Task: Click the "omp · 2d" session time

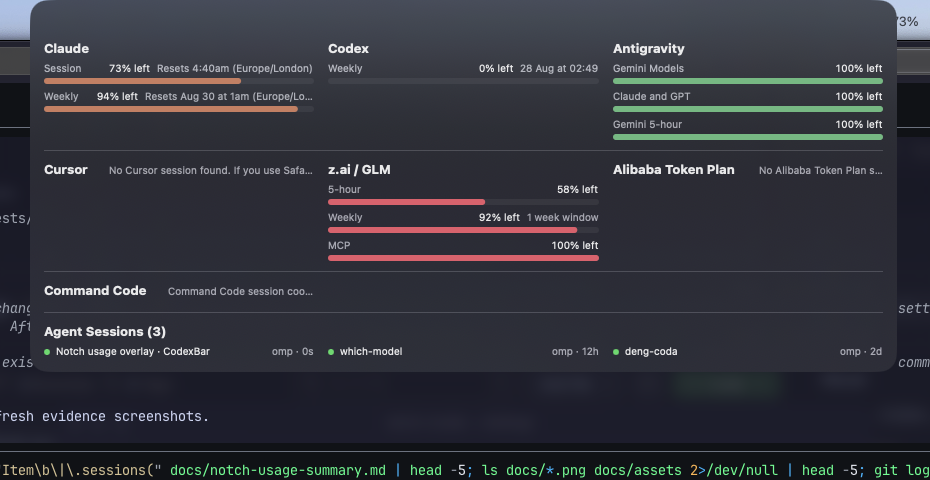Action: [x=861, y=352]
